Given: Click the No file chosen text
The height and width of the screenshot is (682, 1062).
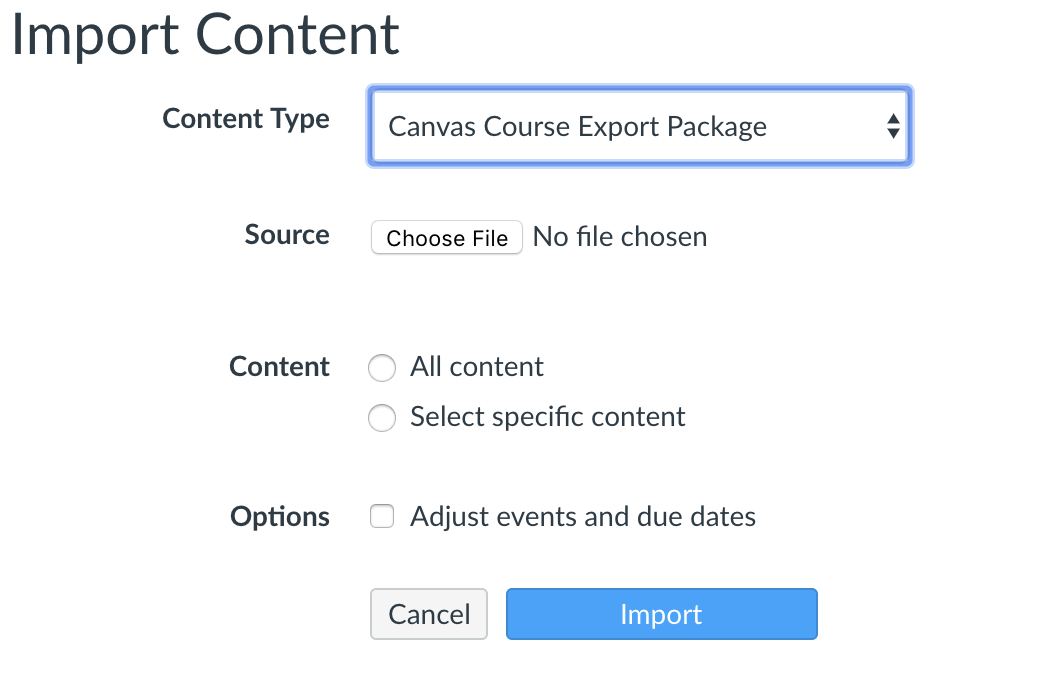Looking at the screenshot, I should 620,237.
